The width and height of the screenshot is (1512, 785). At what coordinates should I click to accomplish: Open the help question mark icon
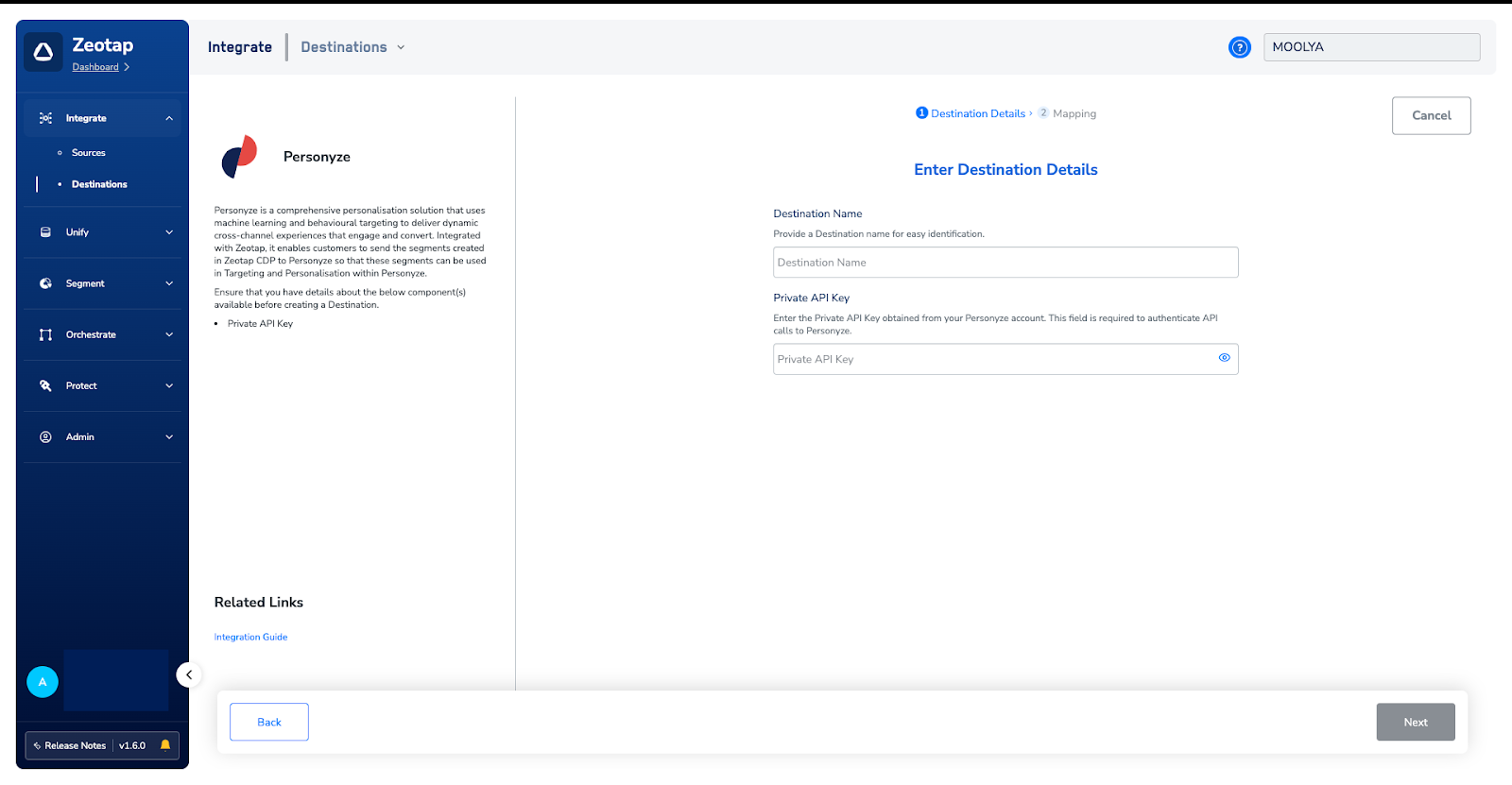1240,47
